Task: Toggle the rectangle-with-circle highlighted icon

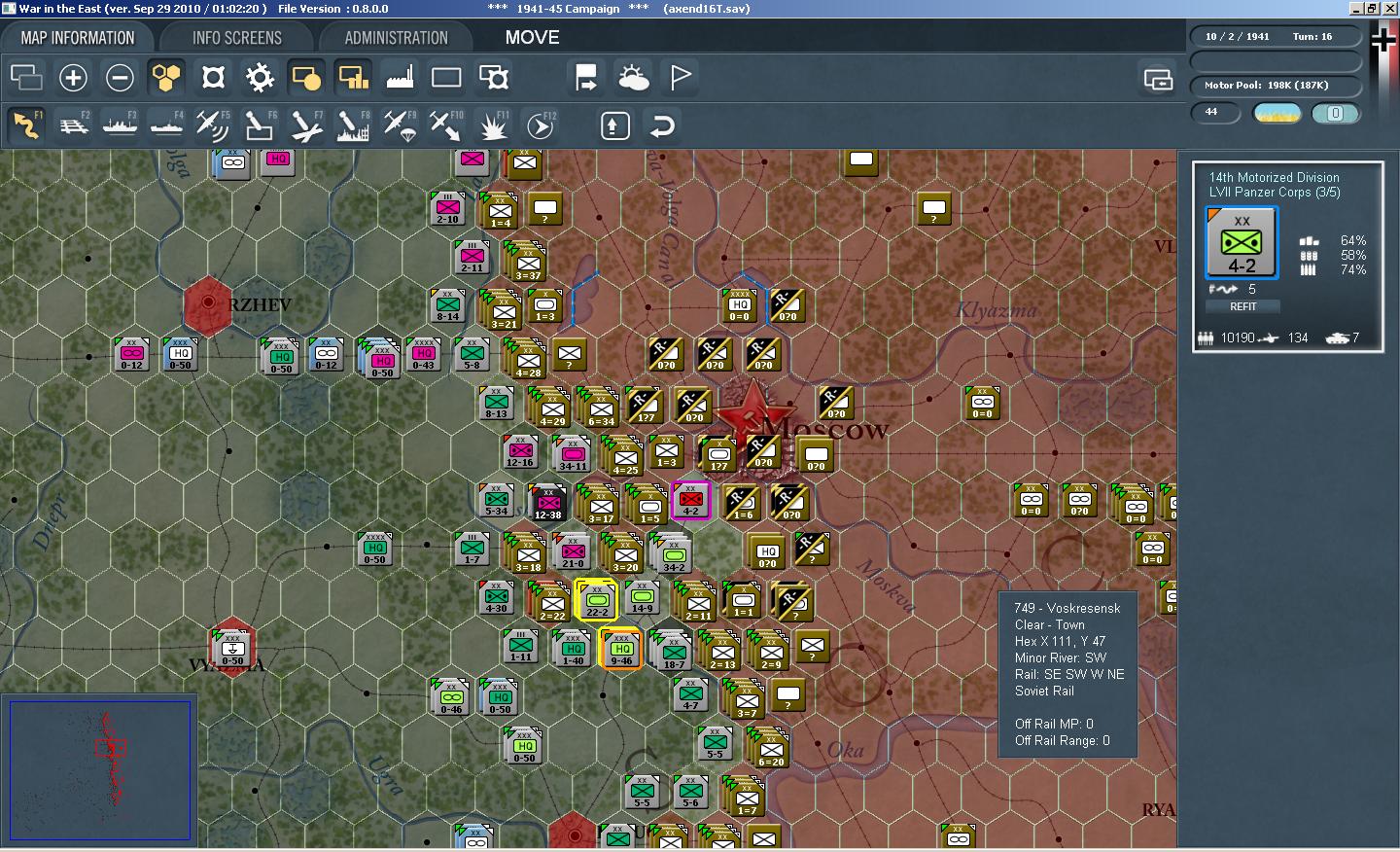Action: (x=306, y=77)
